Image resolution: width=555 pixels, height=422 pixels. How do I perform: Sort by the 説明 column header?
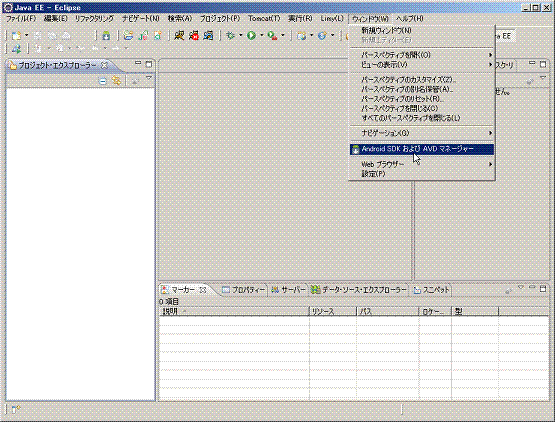(x=234, y=312)
